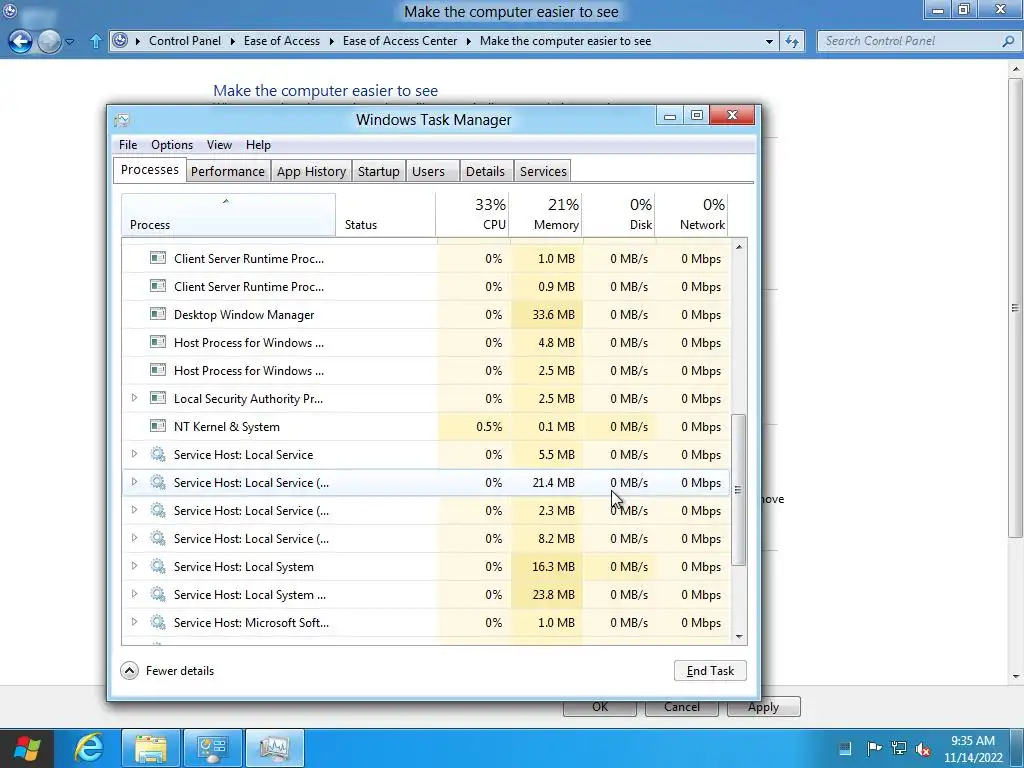Click the up-one-level arrow in Control Panel
Image resolution: width=1024 pixels, height=768 pixels.
95,41
